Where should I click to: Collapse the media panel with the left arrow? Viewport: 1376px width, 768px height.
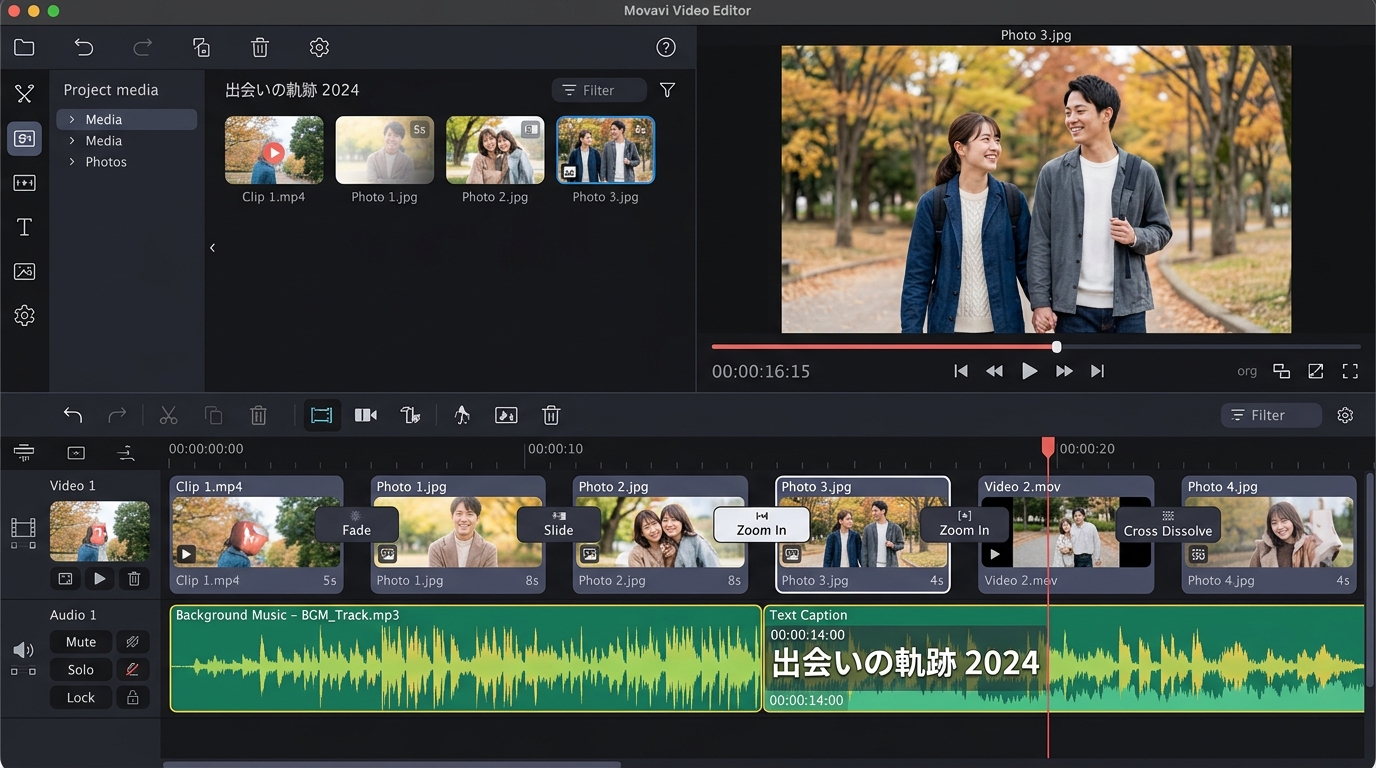(x=212, y=248)
